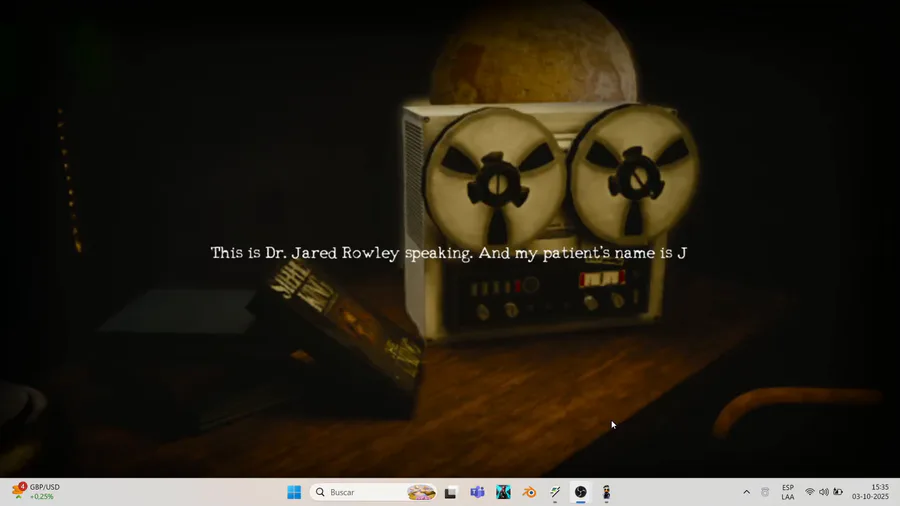The height and width of the screenshot is (506, 900).
Task: Open the sunglasses character taskbar app
Action: point(607,492)
